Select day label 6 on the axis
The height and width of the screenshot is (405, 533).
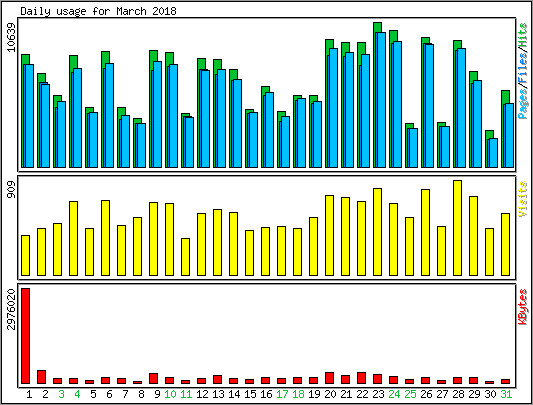coord(109,394)
